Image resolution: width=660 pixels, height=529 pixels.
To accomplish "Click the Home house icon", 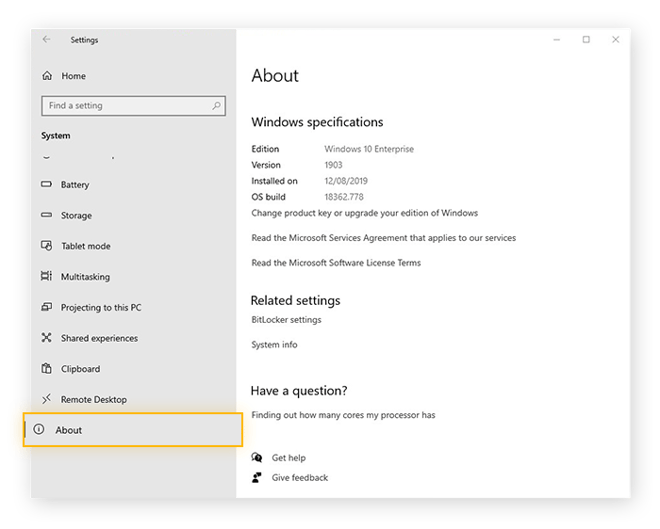I will point(47,76).
